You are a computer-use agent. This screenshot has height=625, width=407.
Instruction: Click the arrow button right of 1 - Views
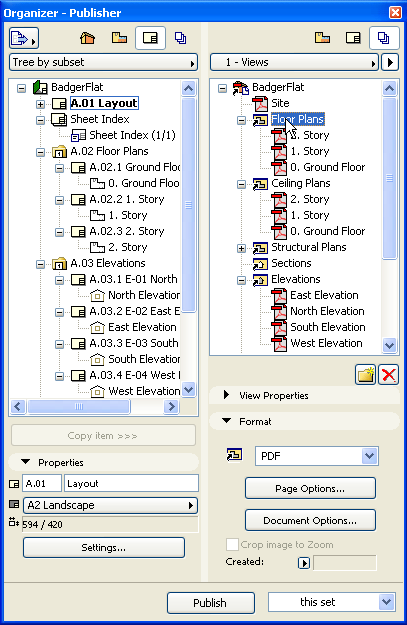(390, 62)
